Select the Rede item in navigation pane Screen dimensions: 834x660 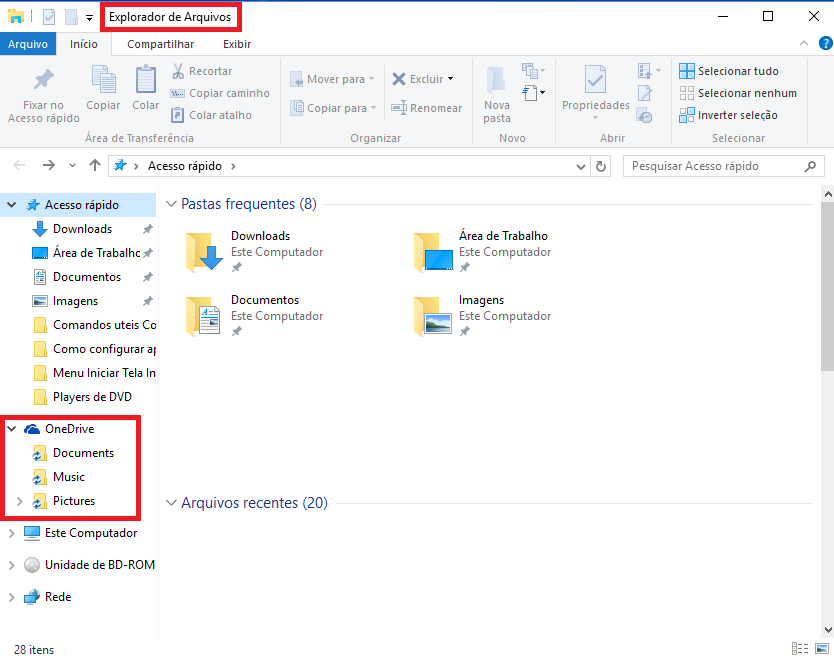[x=57, y=597]
